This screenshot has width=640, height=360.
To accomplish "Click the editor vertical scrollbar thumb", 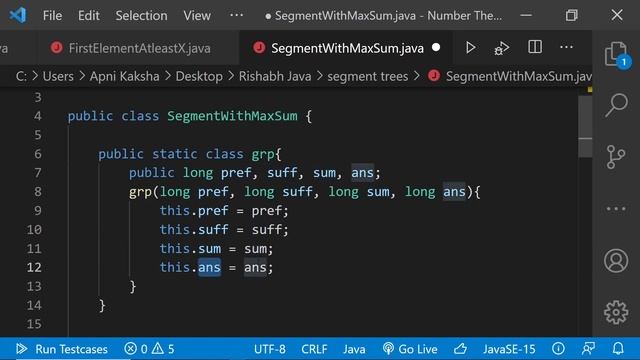I will (585, 127).
